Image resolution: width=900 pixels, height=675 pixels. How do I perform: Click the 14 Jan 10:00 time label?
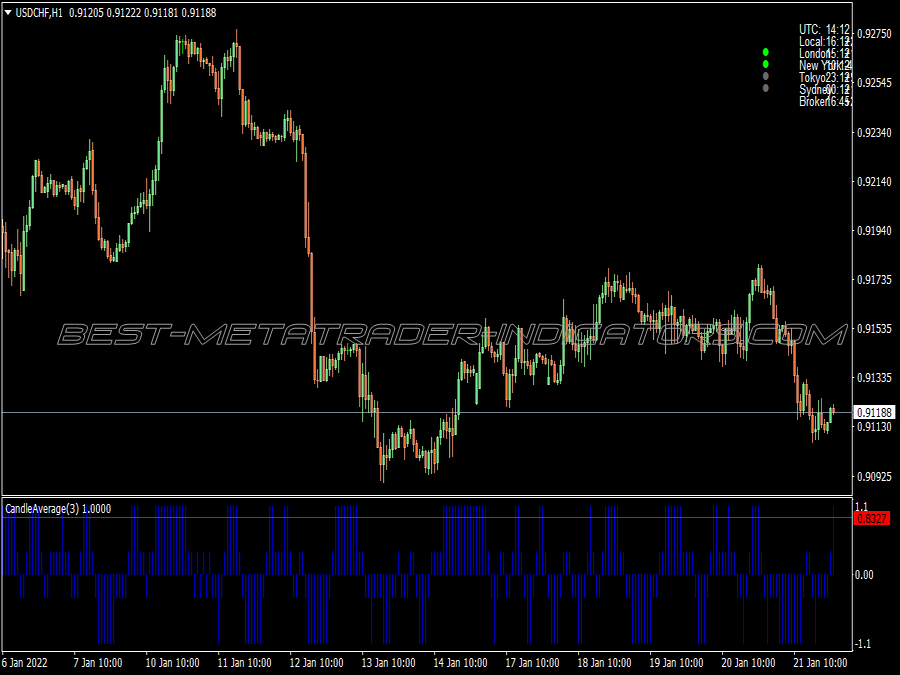click(x=460, y=662)
